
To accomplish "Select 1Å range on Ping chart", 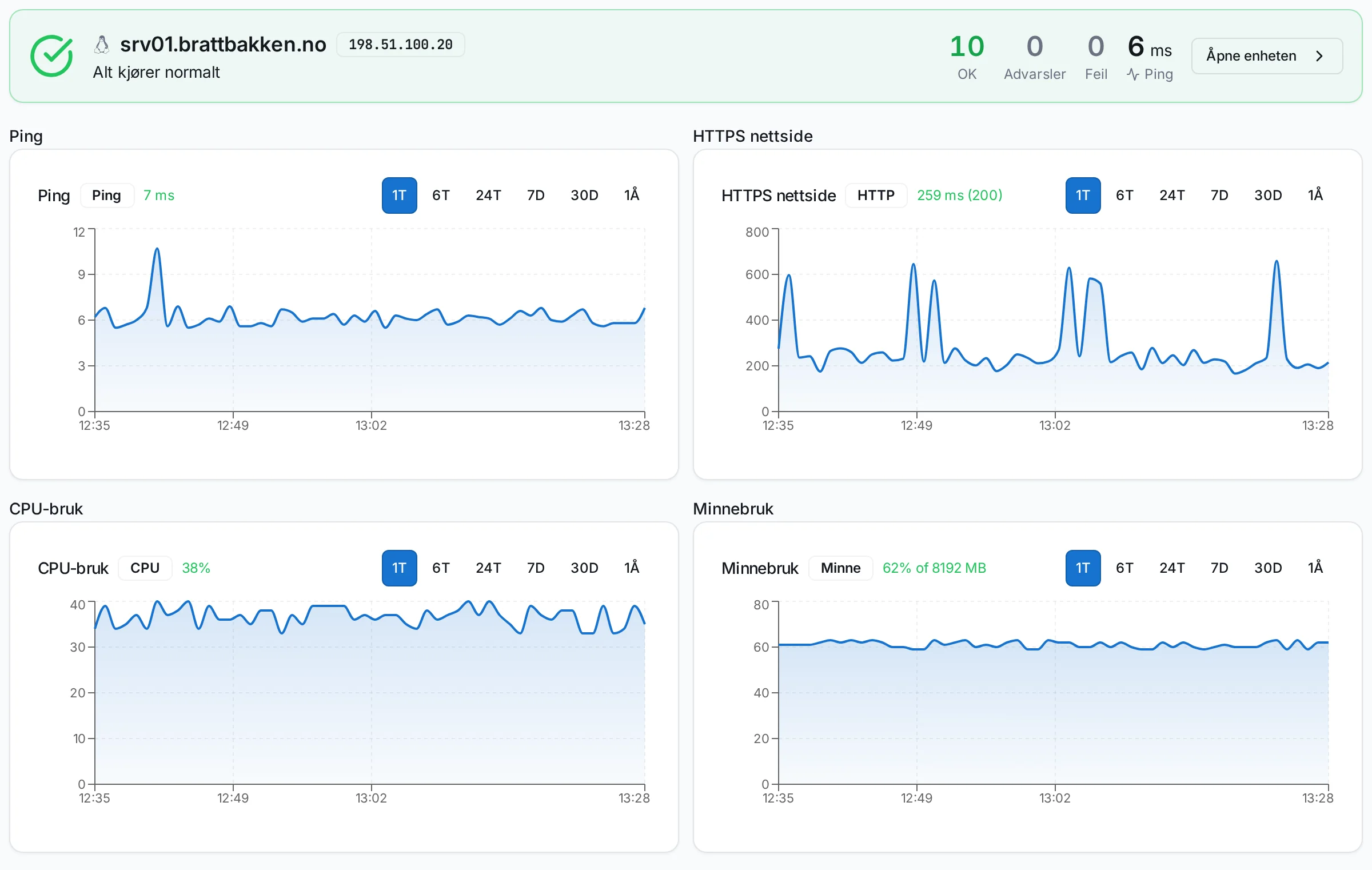I will click(632, 195).
